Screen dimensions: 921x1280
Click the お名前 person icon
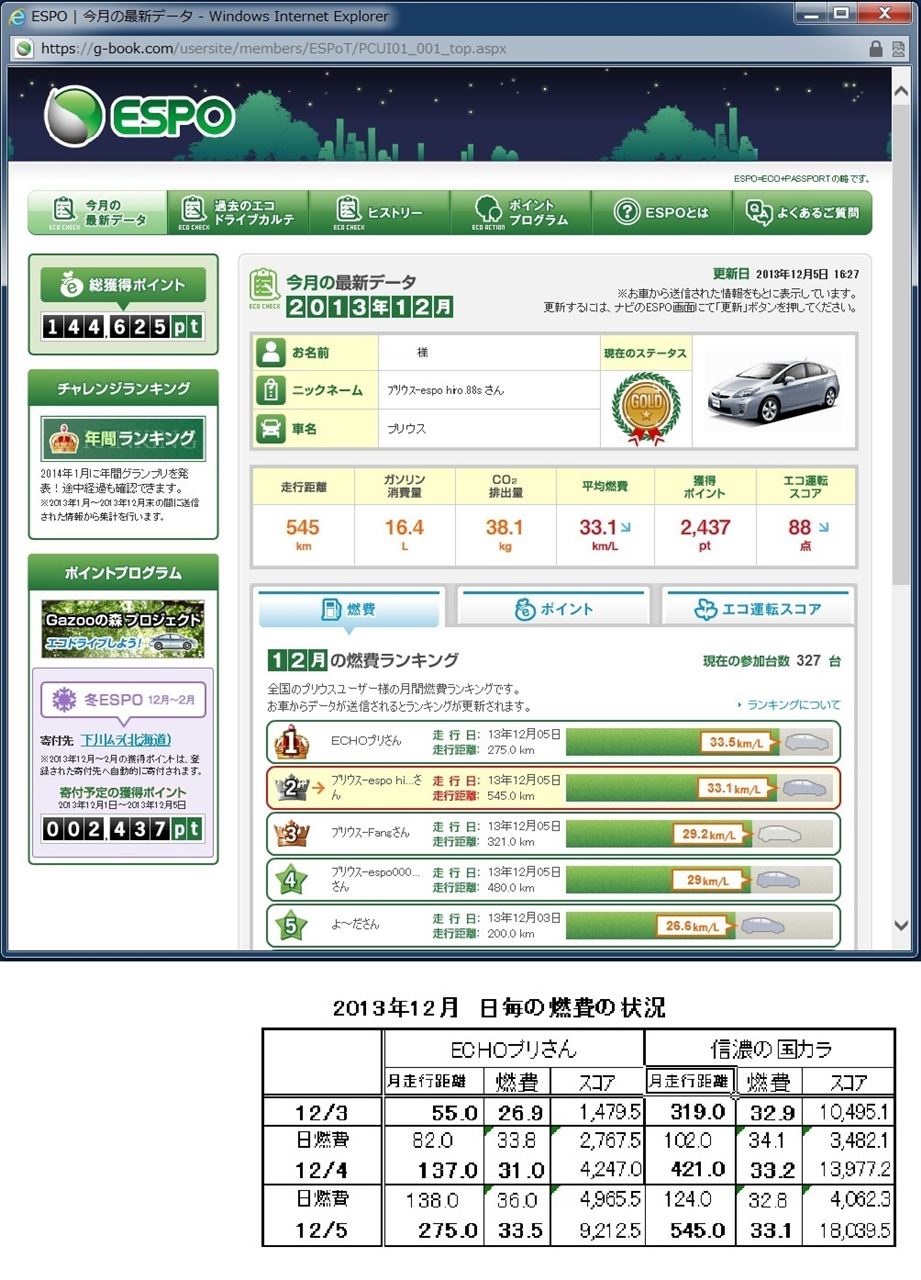(x=270, y=353)
